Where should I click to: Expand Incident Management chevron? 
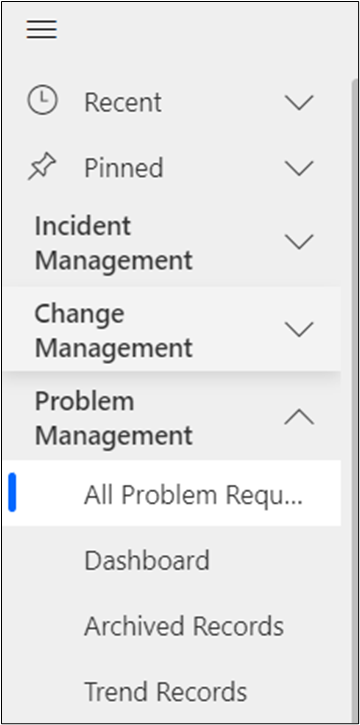coord(299,241)
